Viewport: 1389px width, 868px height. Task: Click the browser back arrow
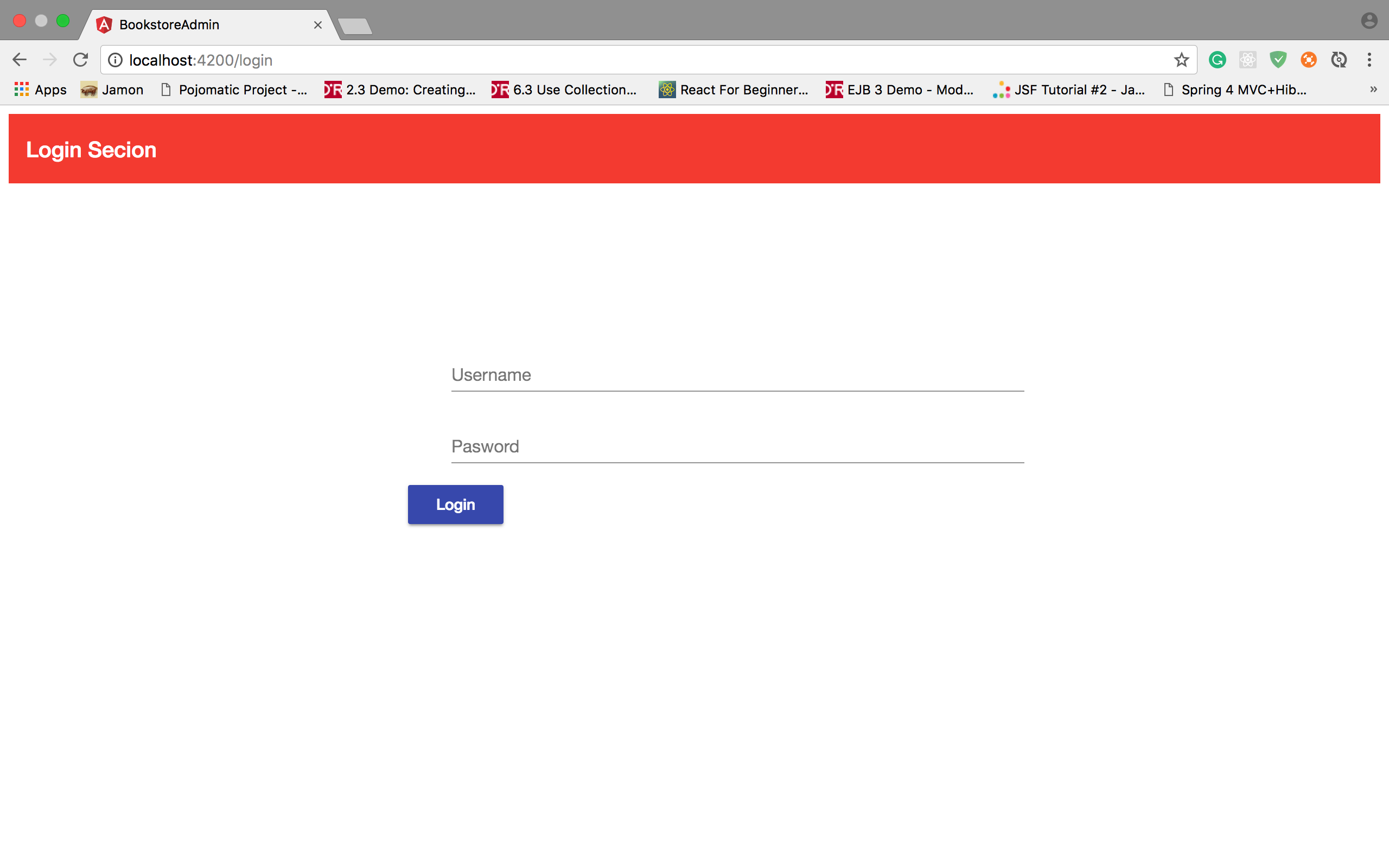tap(20, 60)
